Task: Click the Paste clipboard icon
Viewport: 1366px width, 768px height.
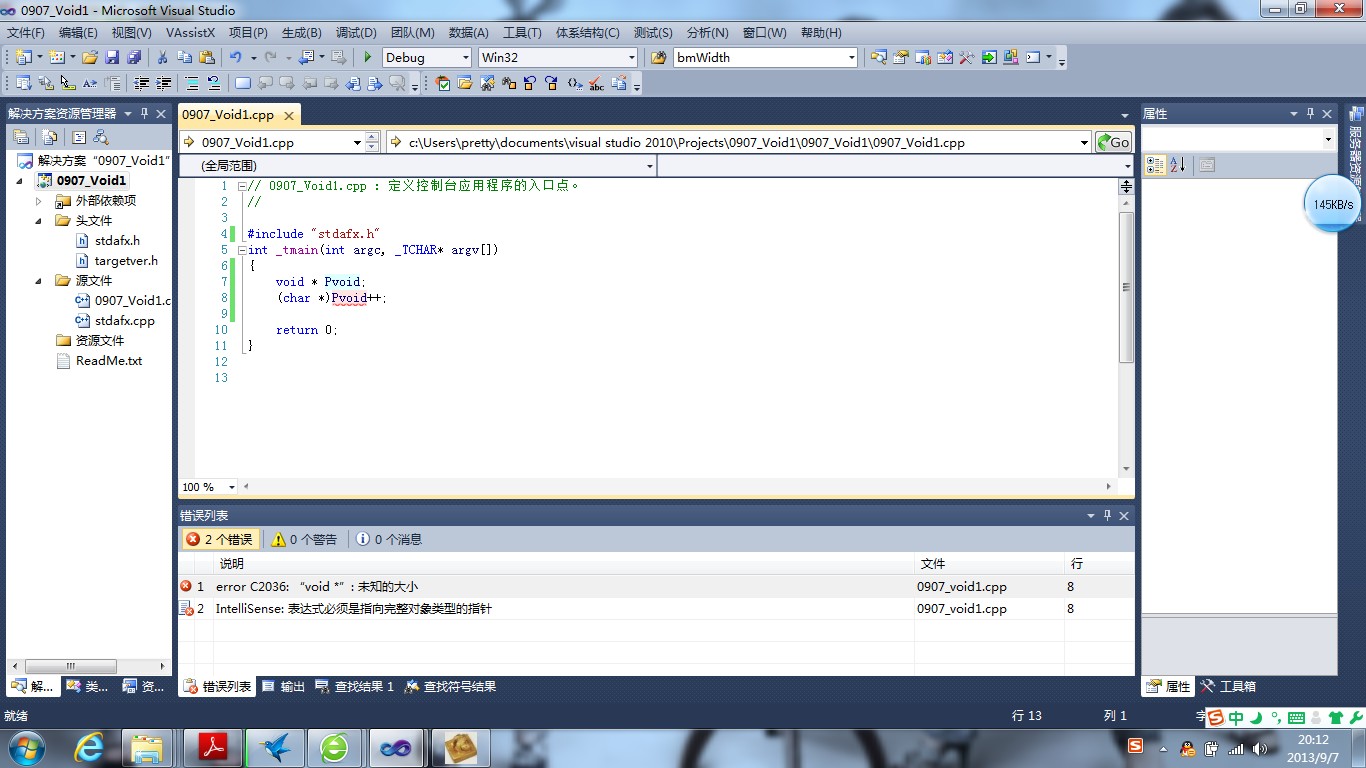Action: (x=207, y=58)
